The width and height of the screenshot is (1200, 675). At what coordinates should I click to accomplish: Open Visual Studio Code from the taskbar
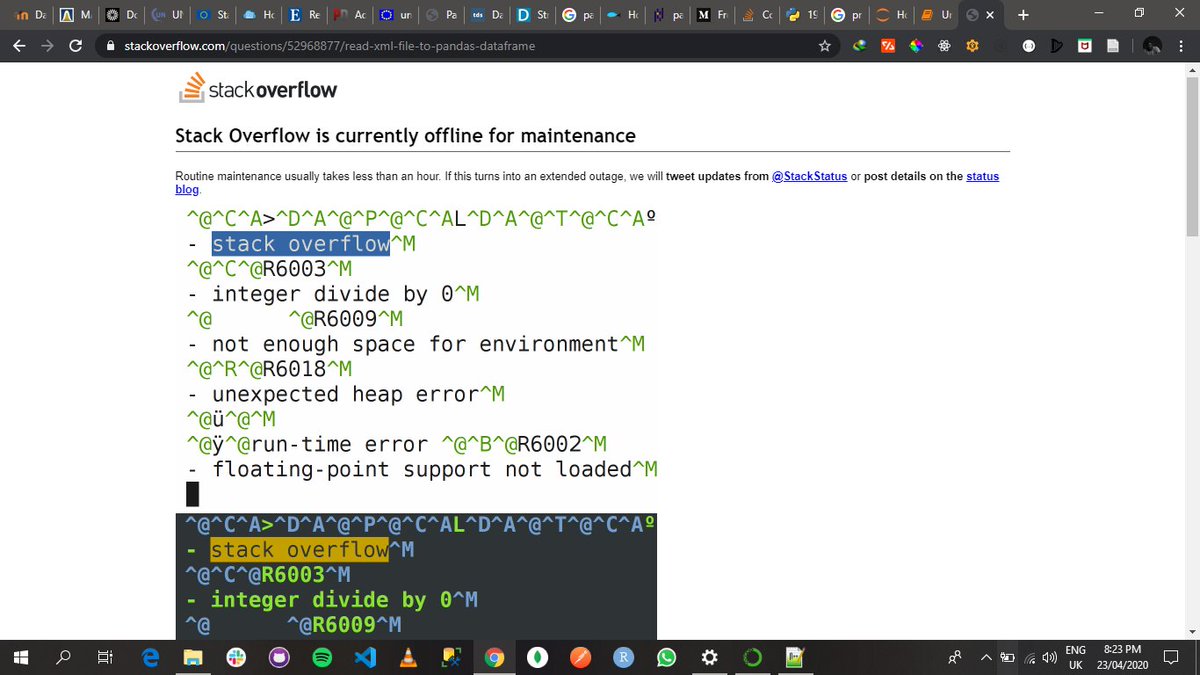pos(365,657)
